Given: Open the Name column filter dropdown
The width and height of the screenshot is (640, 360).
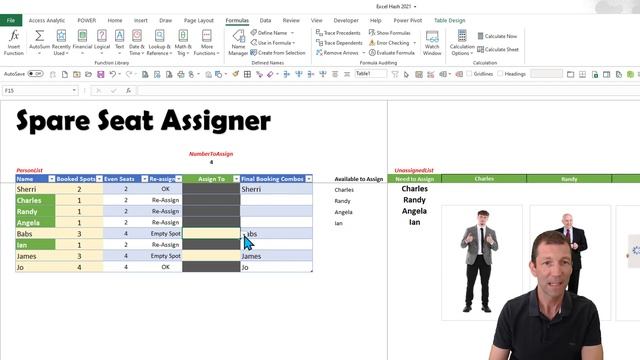Looking at the screenshot, I should [51, 179].
